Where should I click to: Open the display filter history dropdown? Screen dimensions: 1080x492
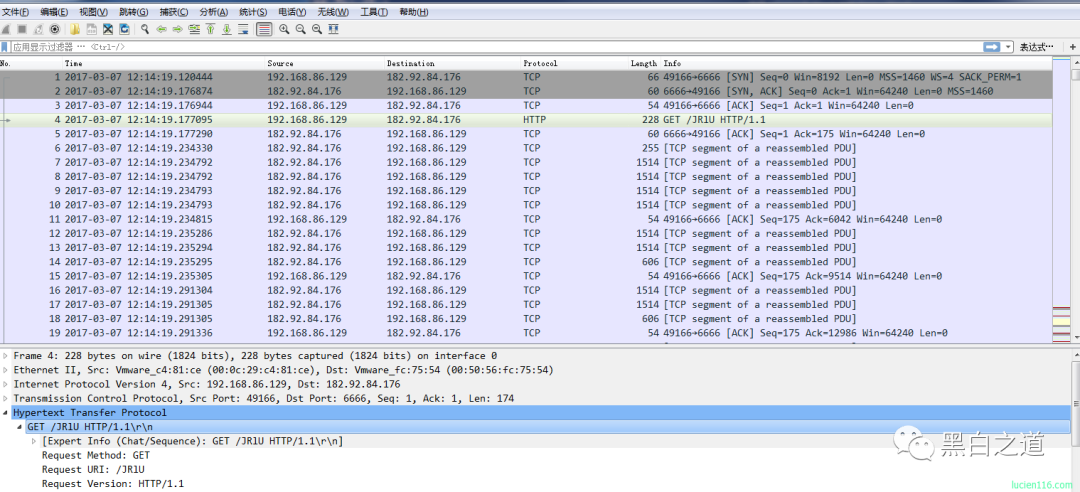click(x=1009, y=47)
